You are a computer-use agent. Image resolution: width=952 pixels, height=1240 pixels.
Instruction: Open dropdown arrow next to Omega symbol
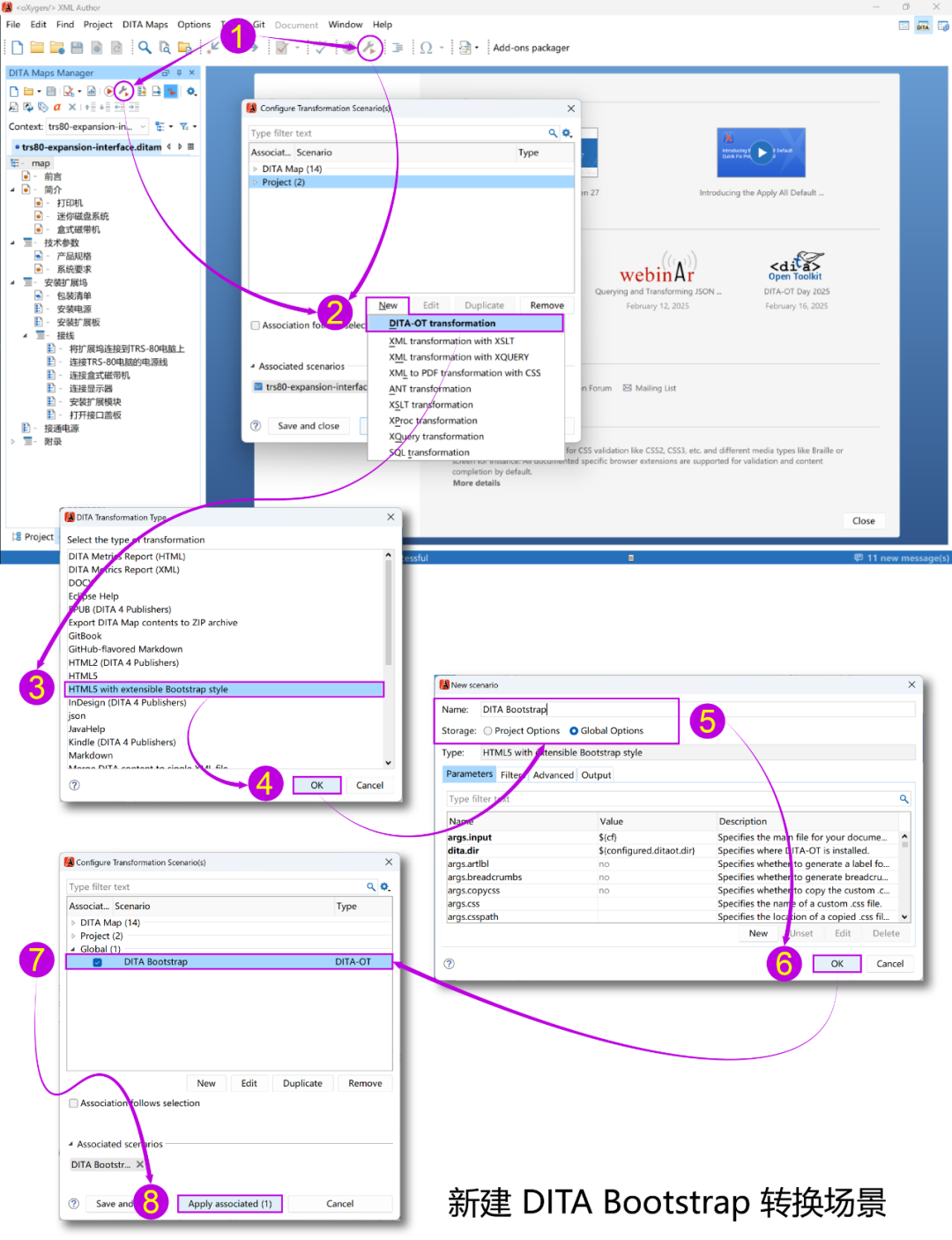pyautogui.click(x=442, y=48)
